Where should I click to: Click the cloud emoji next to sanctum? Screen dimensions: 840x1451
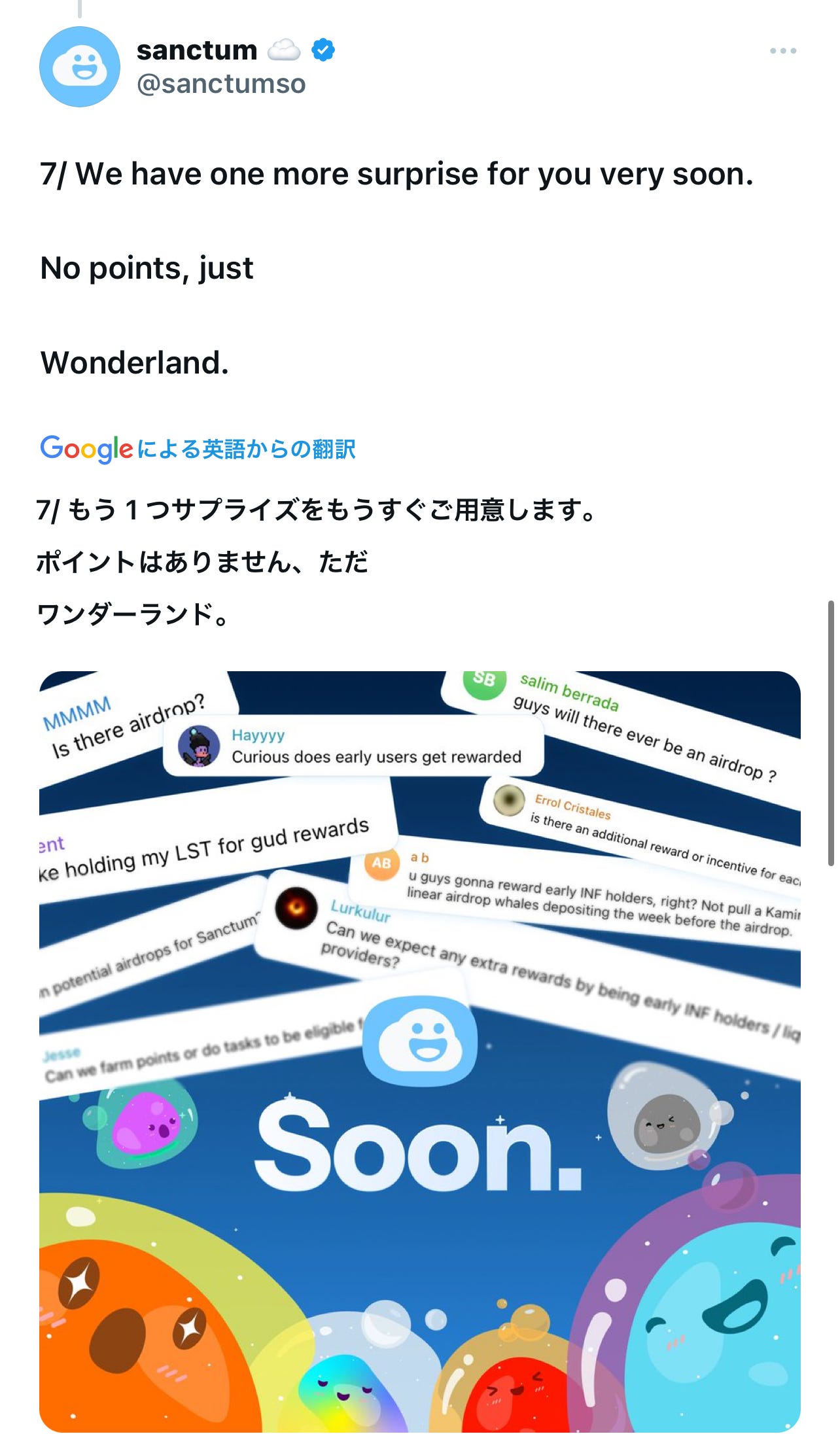(x=284, y=50)
